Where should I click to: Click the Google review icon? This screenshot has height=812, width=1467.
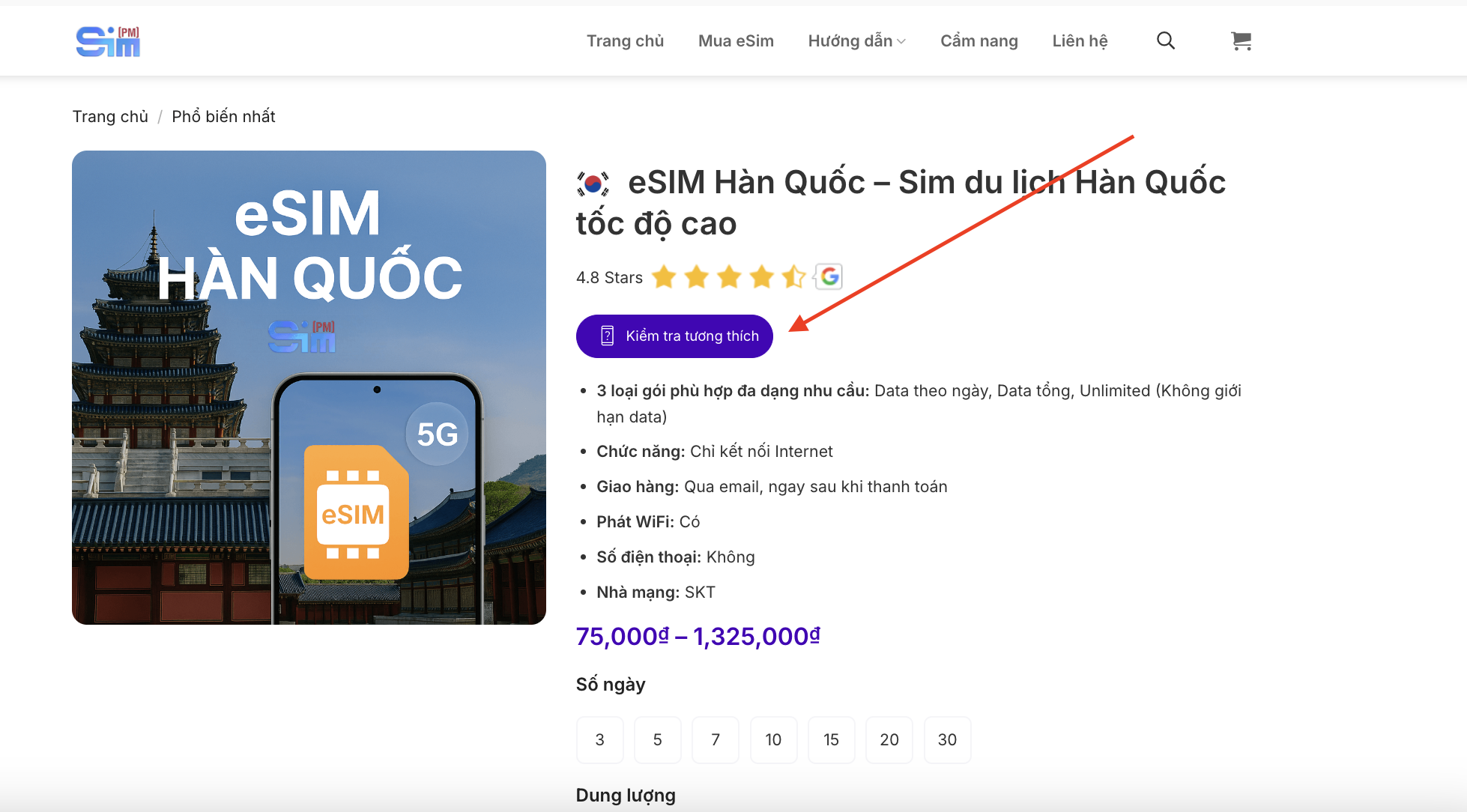[x=829, y=276]
